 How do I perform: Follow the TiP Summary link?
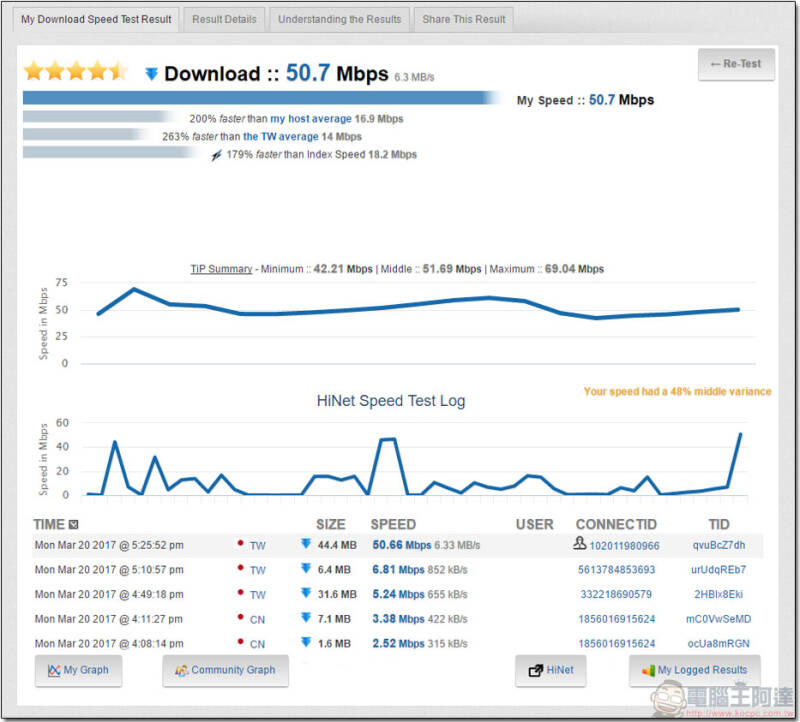(221, 269)
